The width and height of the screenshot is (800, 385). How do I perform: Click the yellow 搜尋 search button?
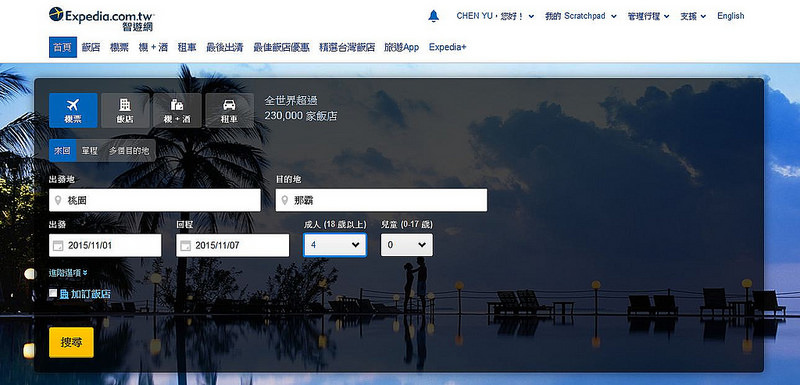71,342
